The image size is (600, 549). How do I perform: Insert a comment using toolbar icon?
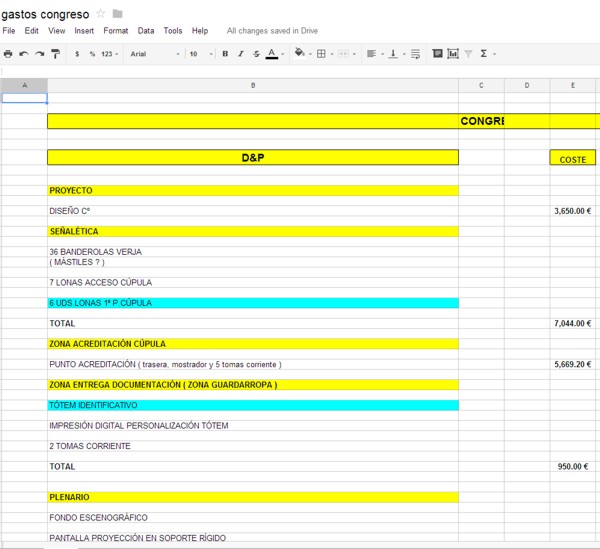tap(437, 53)
